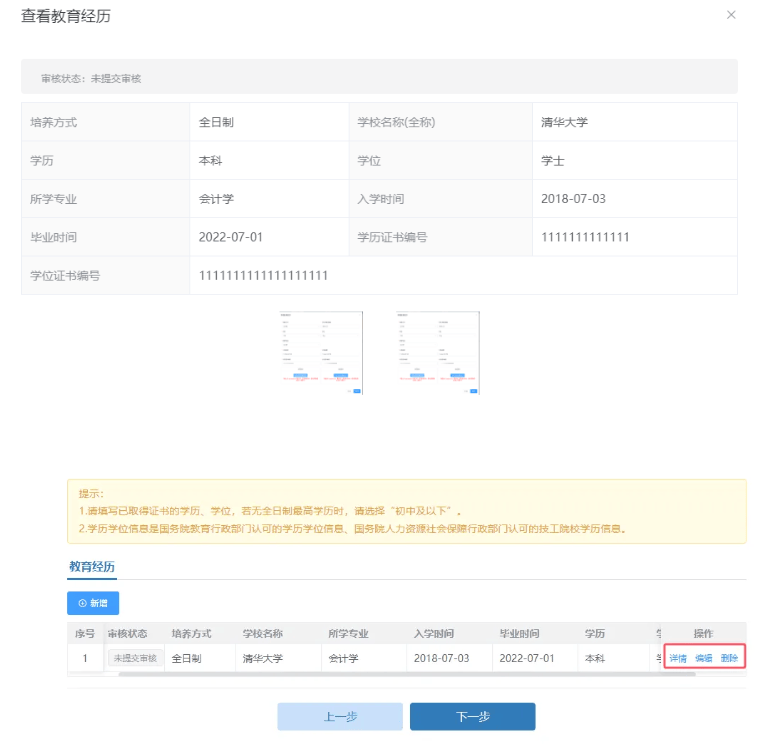
Task: Select the 教育经历 tab
Action: pos(92,567)
